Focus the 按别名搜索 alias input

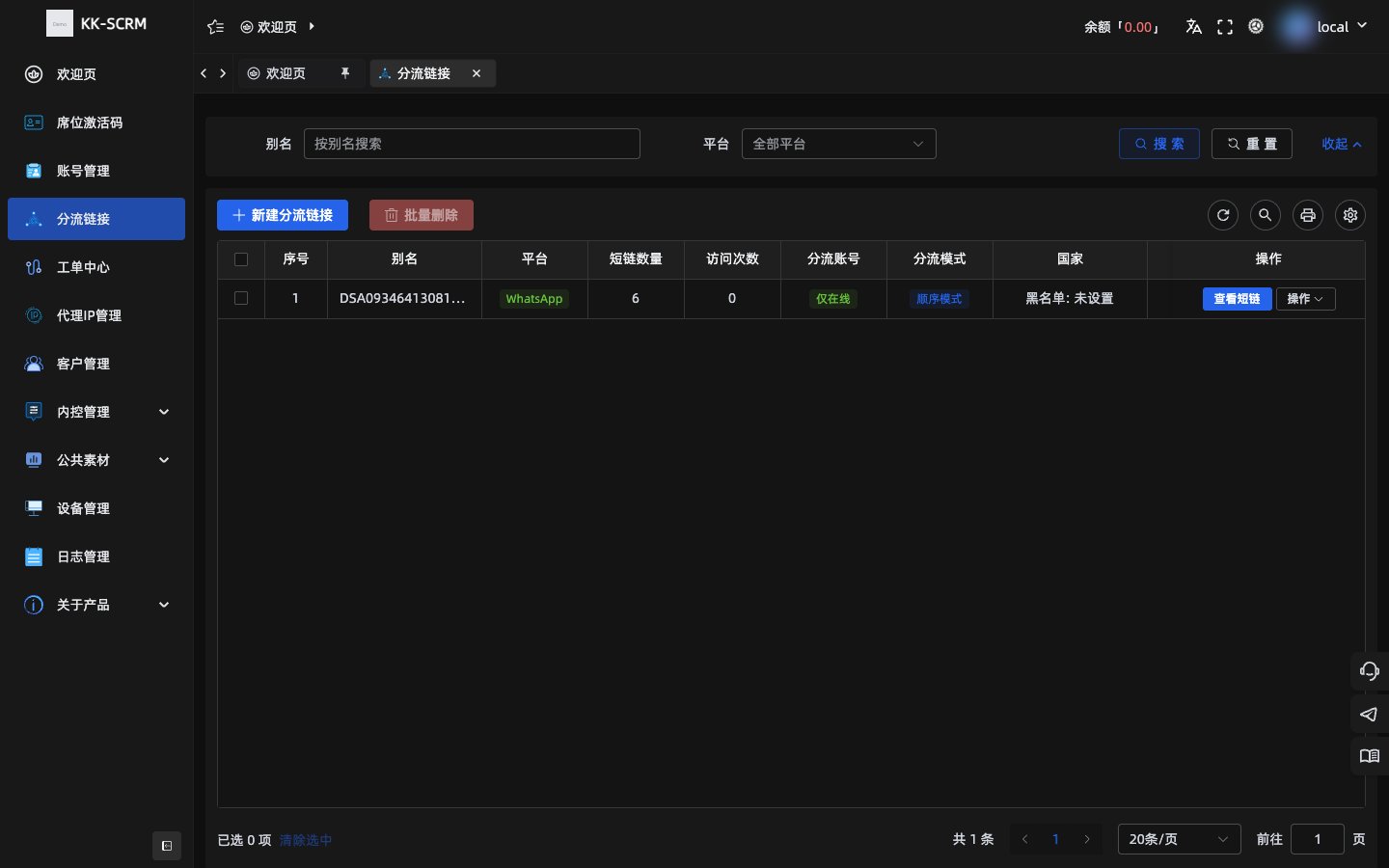click(x=472, y=144)
